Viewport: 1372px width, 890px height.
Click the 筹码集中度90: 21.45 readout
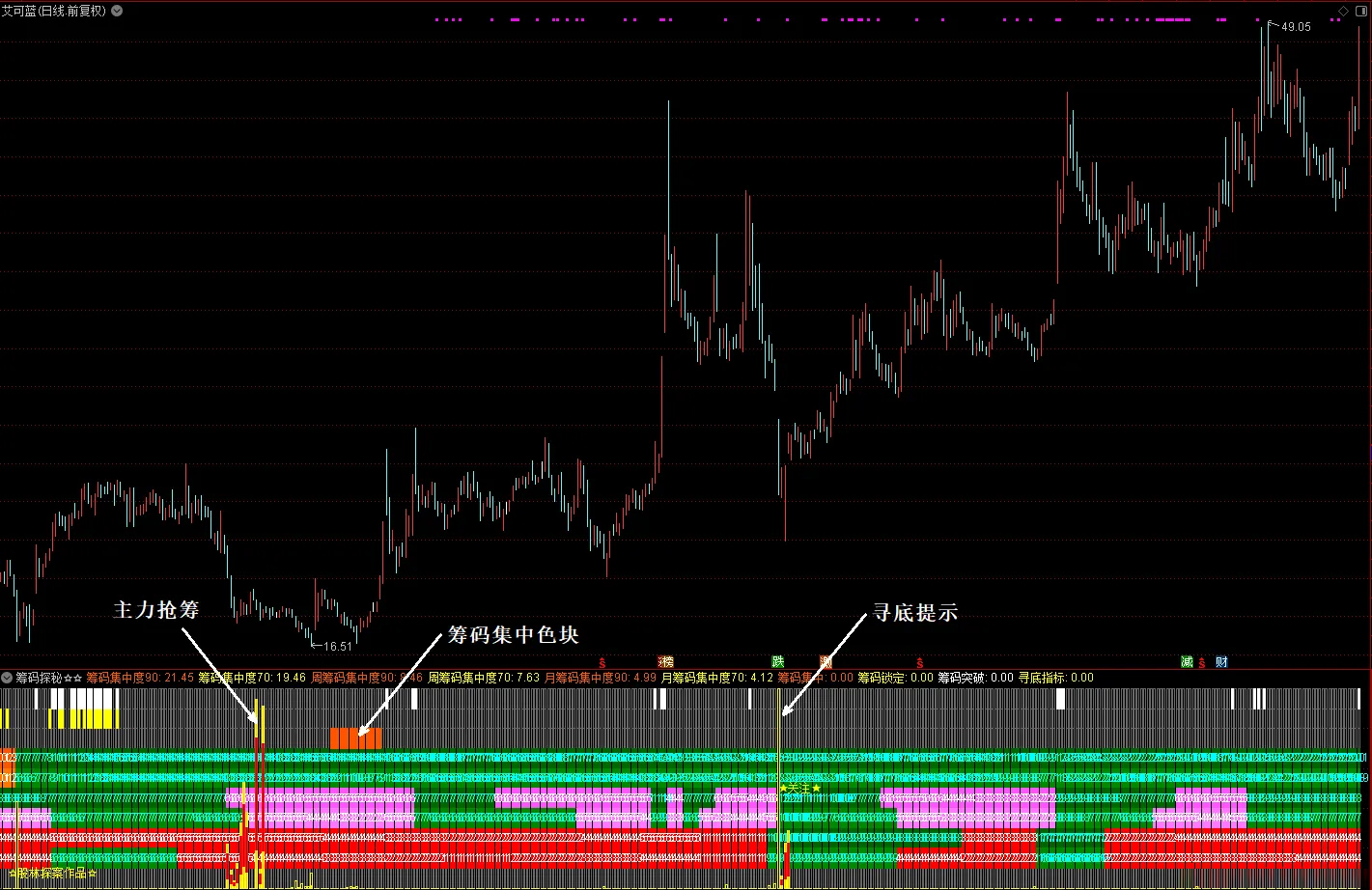click(x=140, y=678)
